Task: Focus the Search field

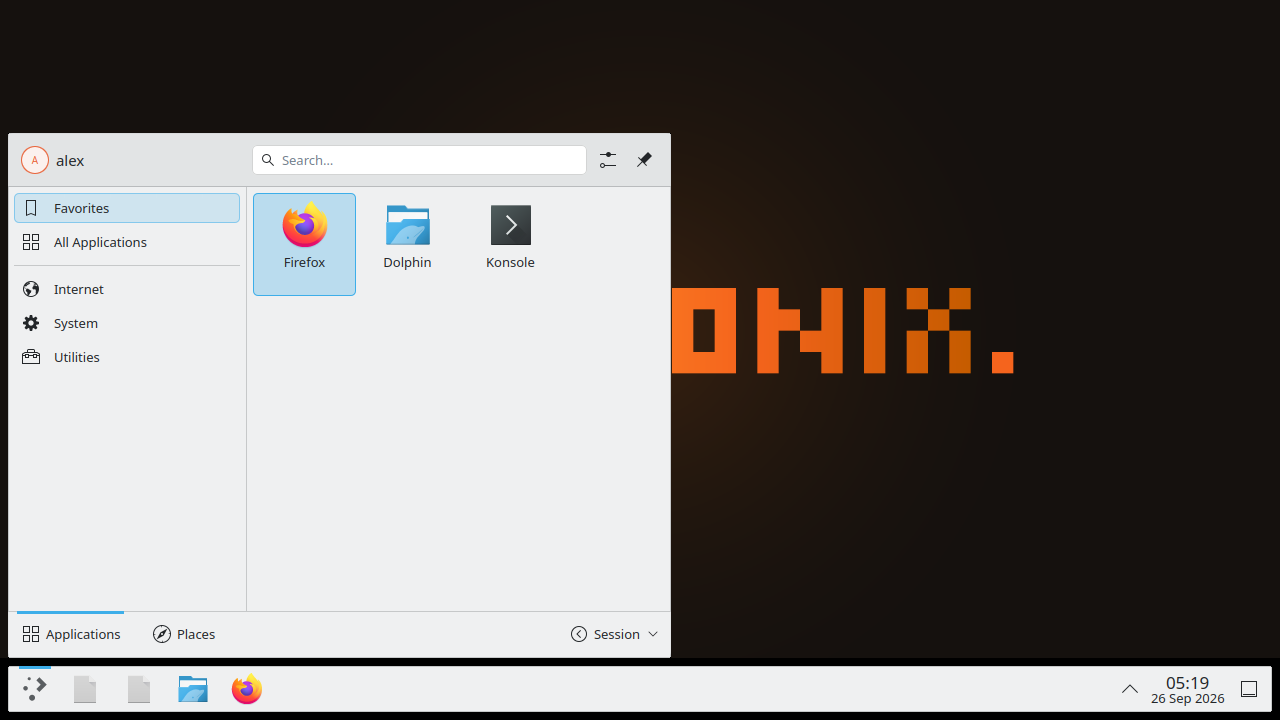Action: coord(419,160)
